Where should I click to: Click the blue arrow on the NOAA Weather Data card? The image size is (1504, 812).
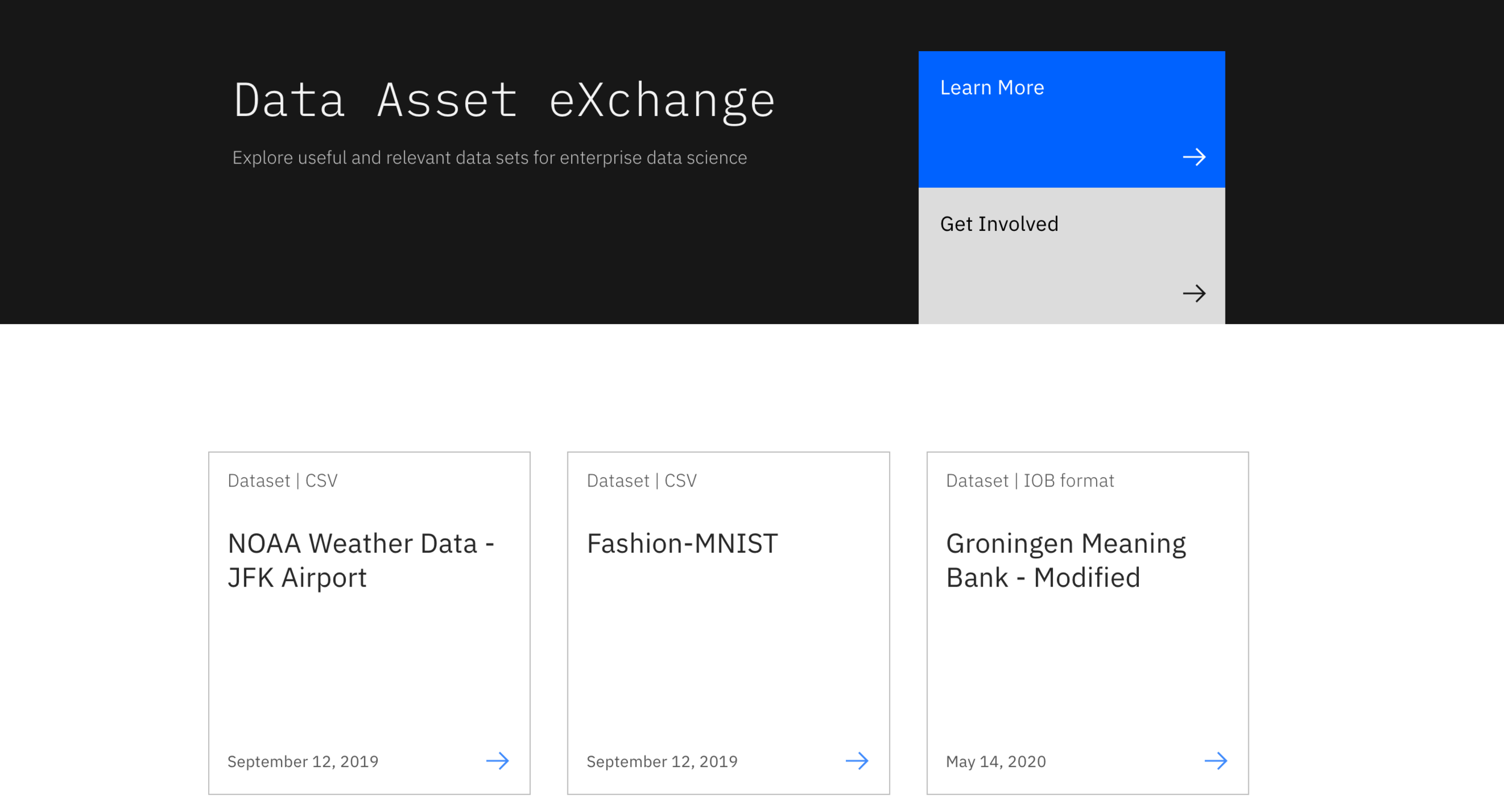tap(498, 761)
